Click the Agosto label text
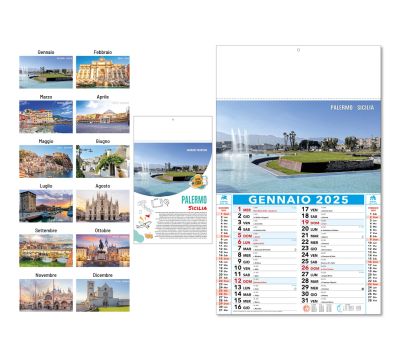Screen dimensions: 400x360 103,186
